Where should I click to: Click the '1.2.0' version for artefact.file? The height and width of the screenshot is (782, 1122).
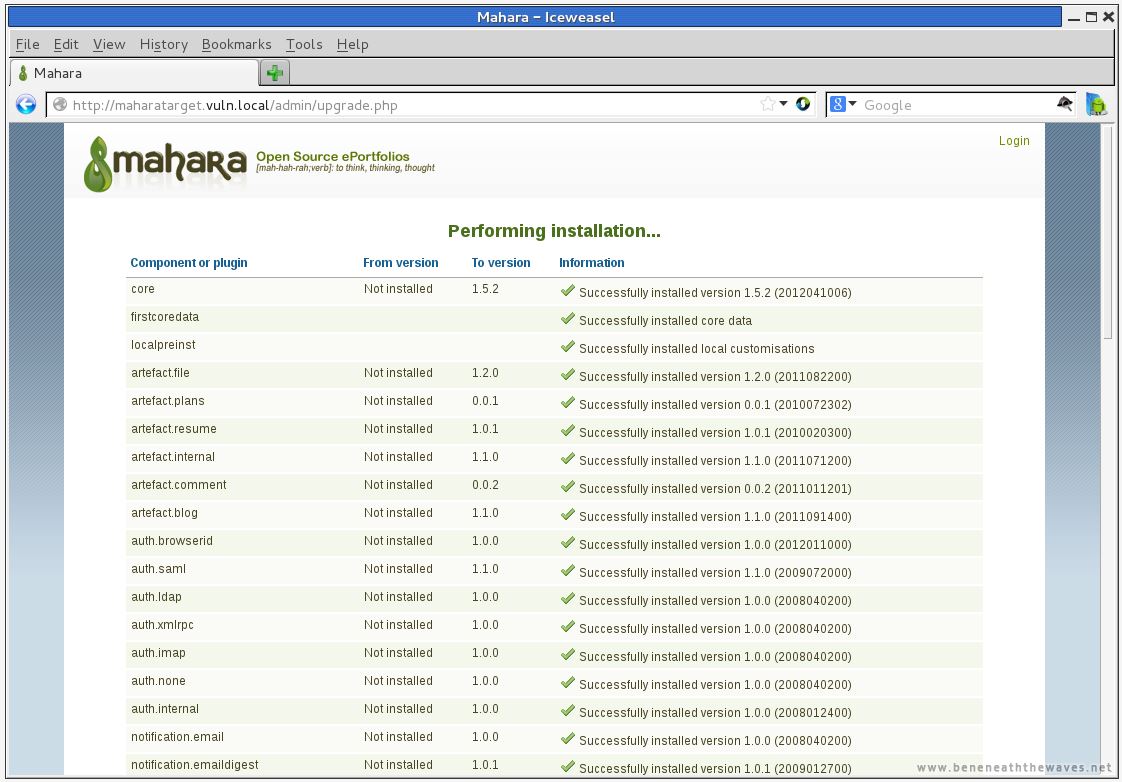pos(485,373)
